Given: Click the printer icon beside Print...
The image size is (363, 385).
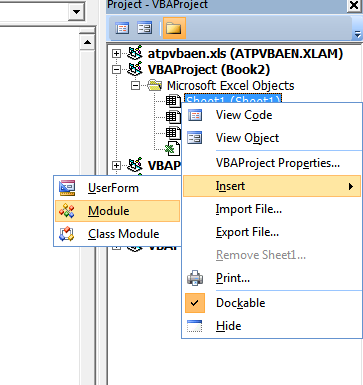Looking at the screenshot, I should 195,278.
